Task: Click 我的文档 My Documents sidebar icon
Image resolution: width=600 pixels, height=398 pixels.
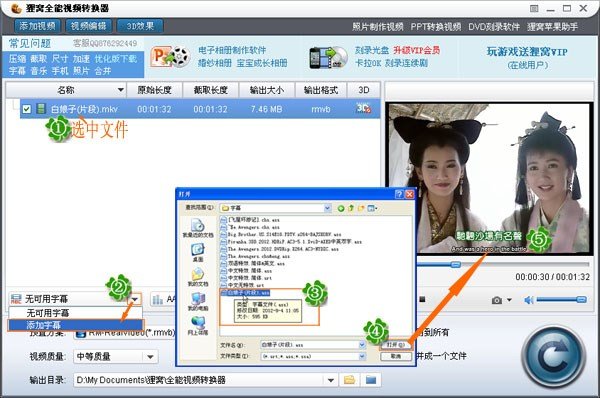Action: tap(198, 277)
